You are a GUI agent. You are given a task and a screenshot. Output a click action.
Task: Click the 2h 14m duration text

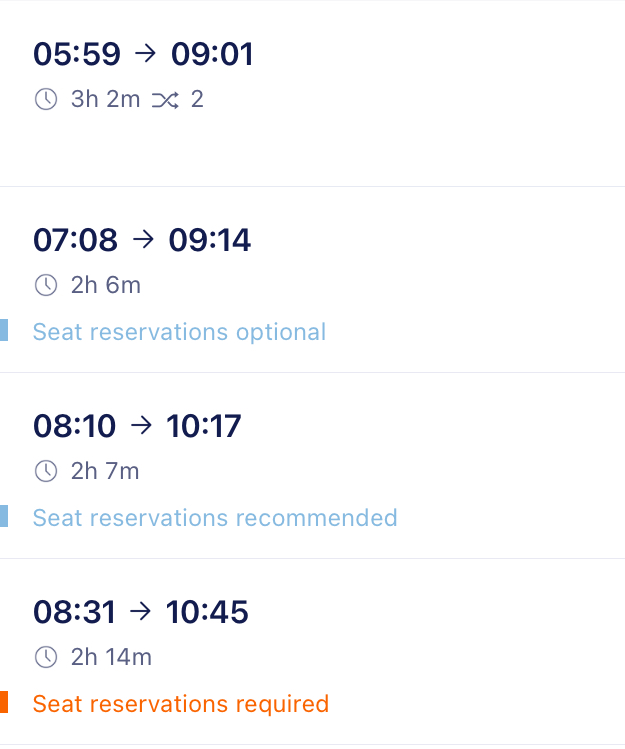[111, 657]
